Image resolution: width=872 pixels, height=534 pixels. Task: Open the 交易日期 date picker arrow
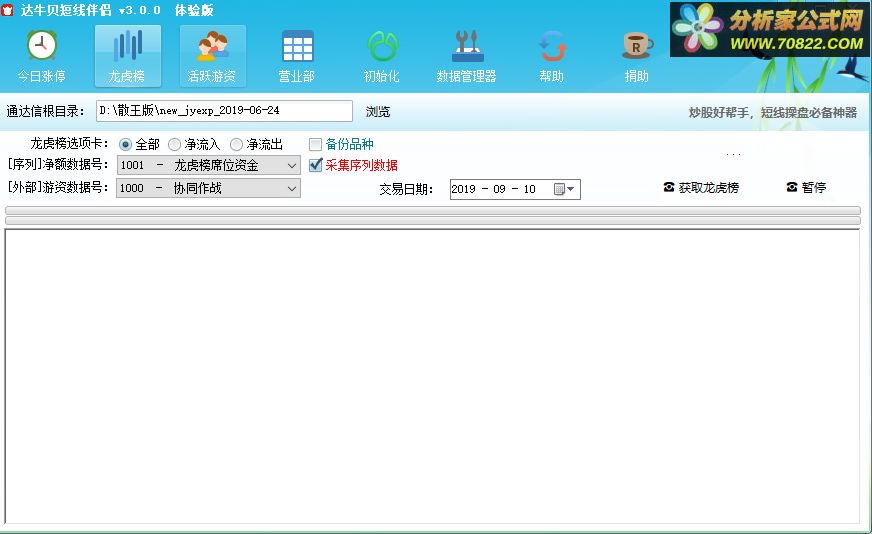[x=571, y=189]
